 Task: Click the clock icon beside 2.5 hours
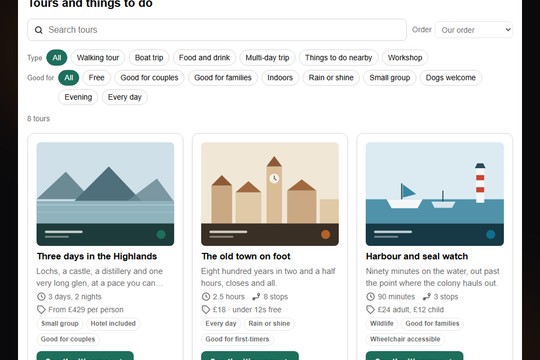click(206, 297)
